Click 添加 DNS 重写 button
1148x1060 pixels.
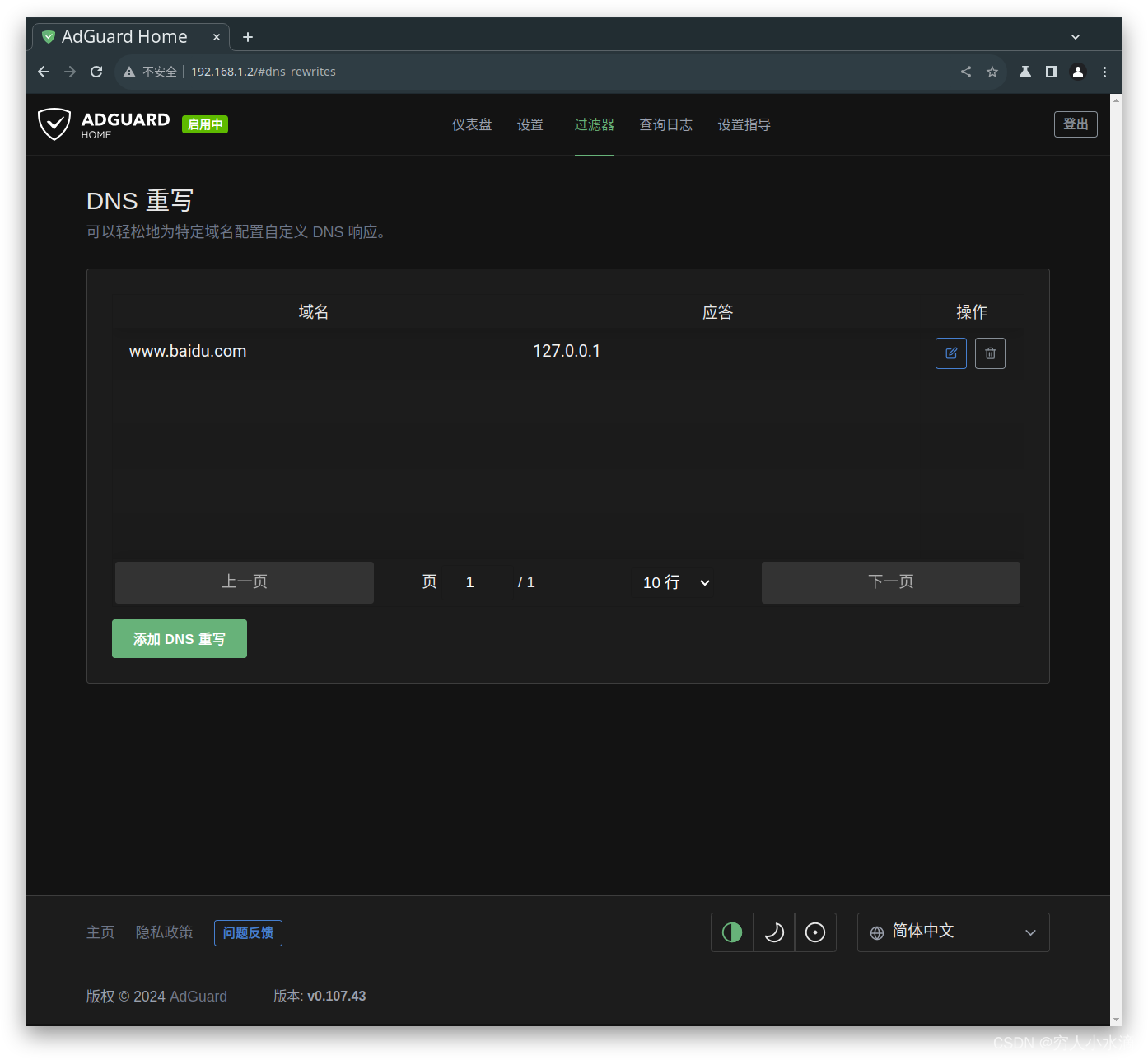click(180, 639)
